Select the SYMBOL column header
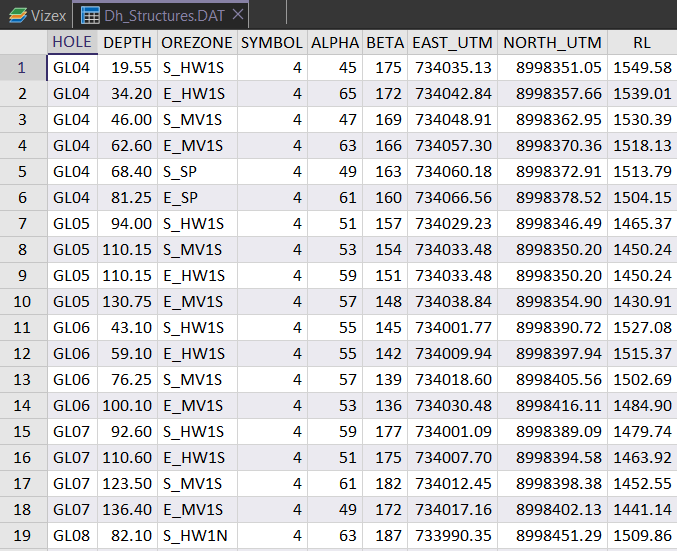The width and height of the screenshot is (677, 551). coord(272,42)
